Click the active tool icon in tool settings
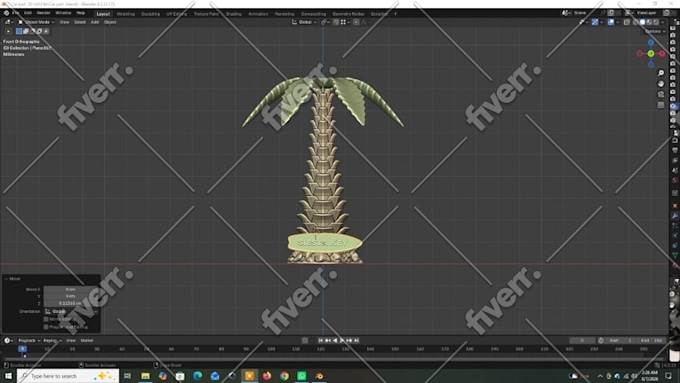 pos(8,31)
